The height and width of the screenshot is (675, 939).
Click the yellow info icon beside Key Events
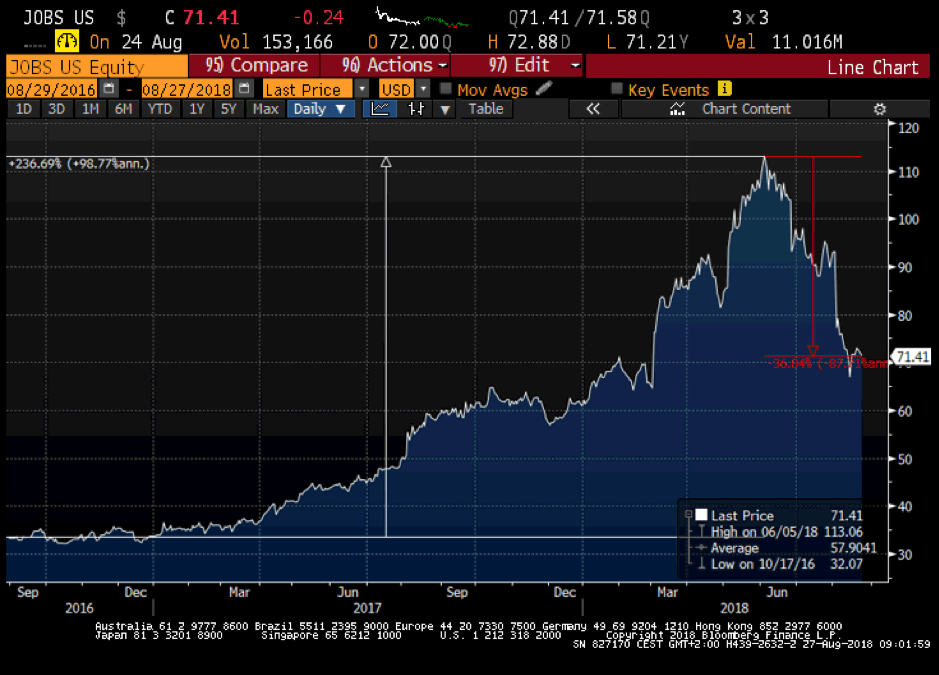tap(725, 89)
